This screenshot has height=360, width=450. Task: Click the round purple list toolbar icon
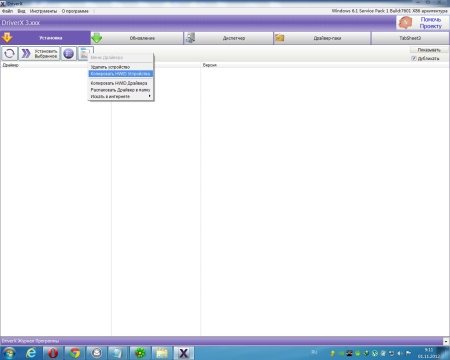68,53
